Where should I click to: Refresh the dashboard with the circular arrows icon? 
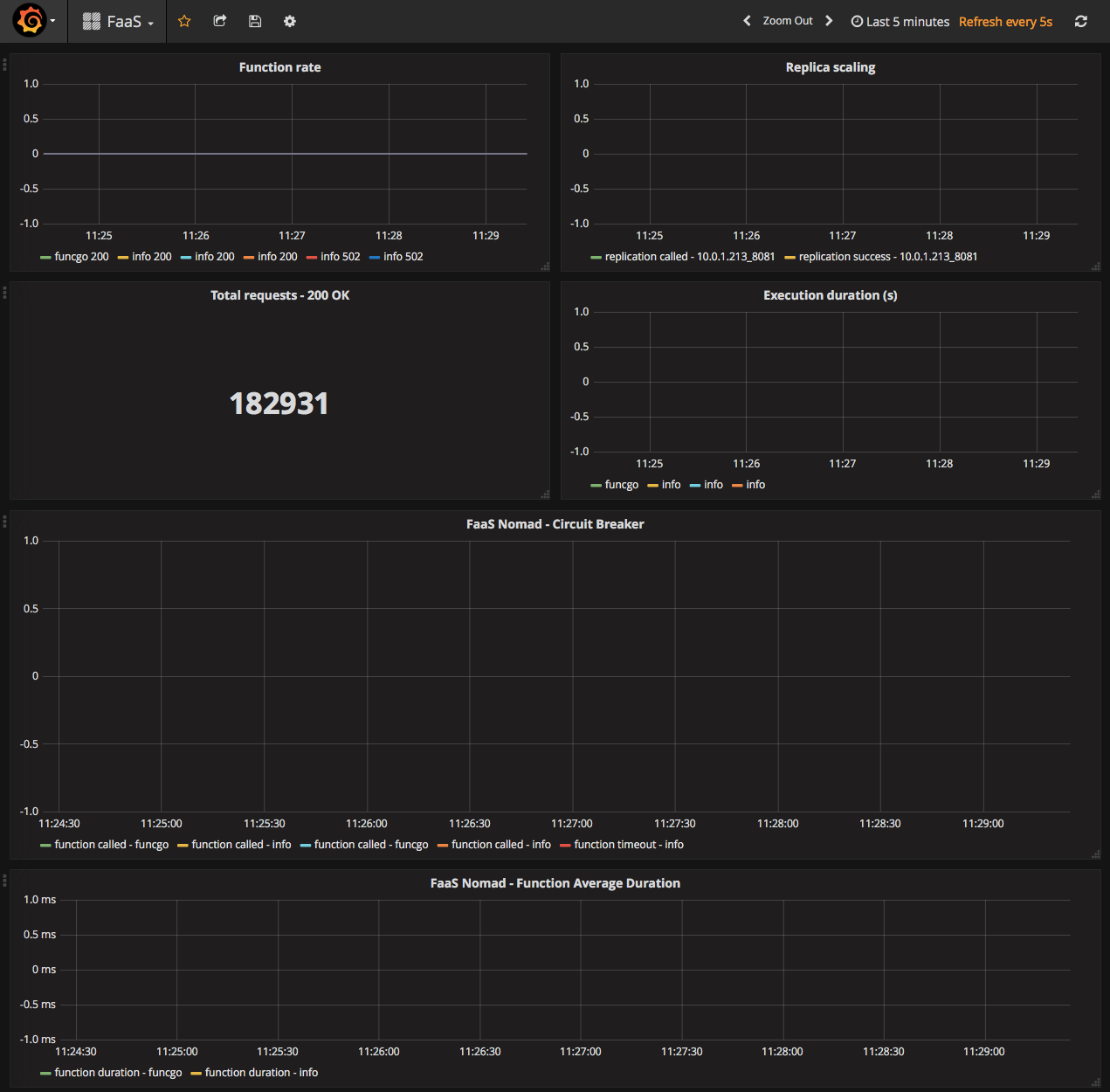click(x=1081, y=21)
